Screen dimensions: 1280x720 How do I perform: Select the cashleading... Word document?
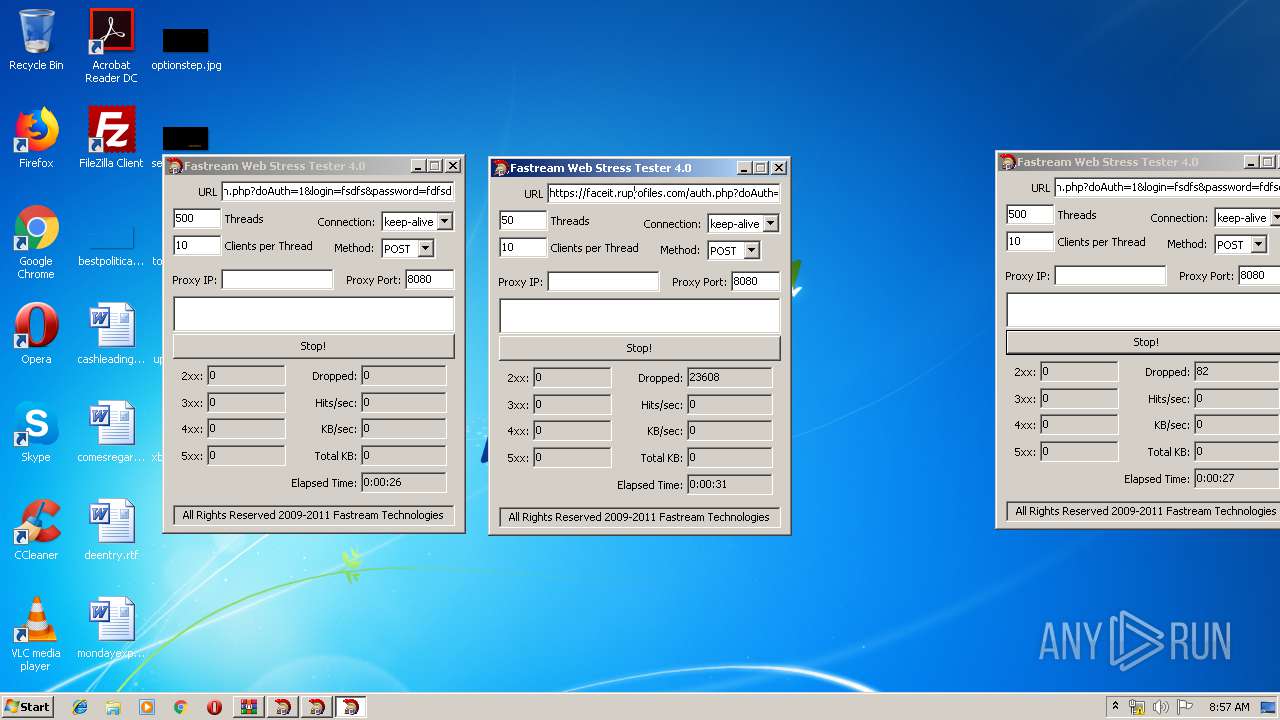(111, 334)
